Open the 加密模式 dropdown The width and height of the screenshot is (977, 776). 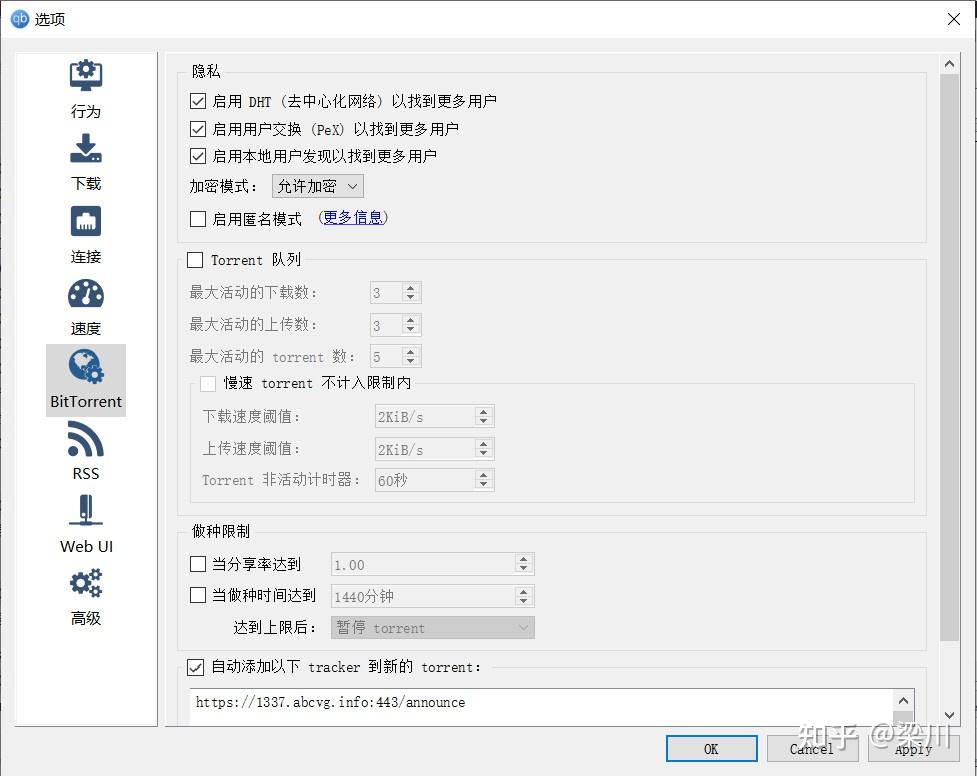pos(316,185)
